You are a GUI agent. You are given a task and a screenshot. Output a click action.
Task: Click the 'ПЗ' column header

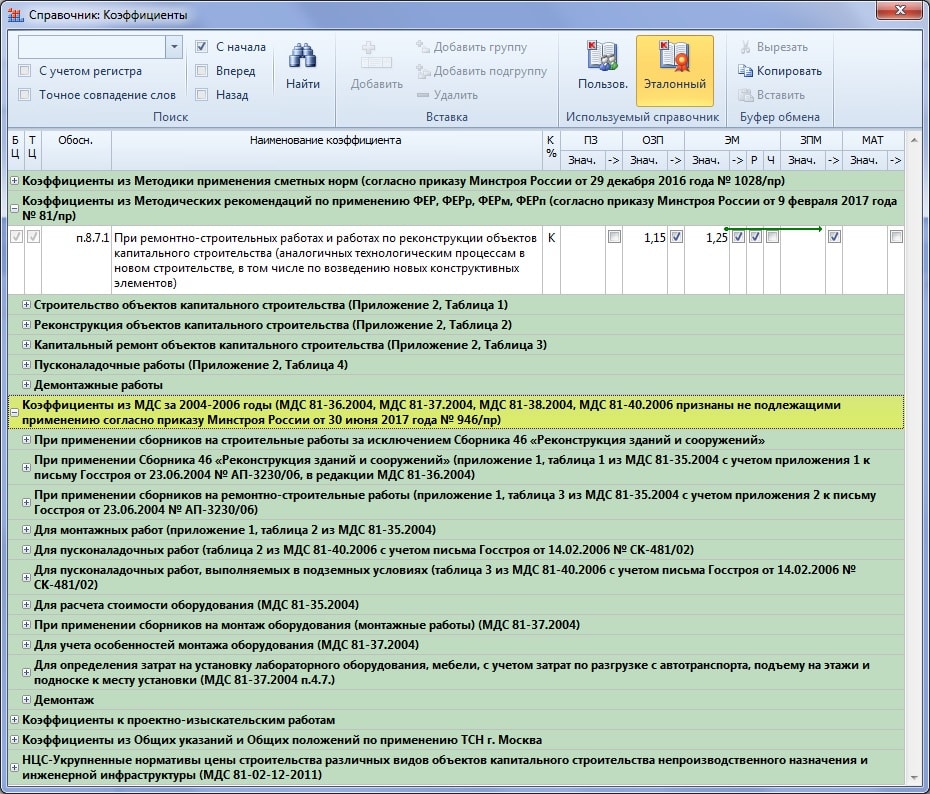click(x=591, y=141)
